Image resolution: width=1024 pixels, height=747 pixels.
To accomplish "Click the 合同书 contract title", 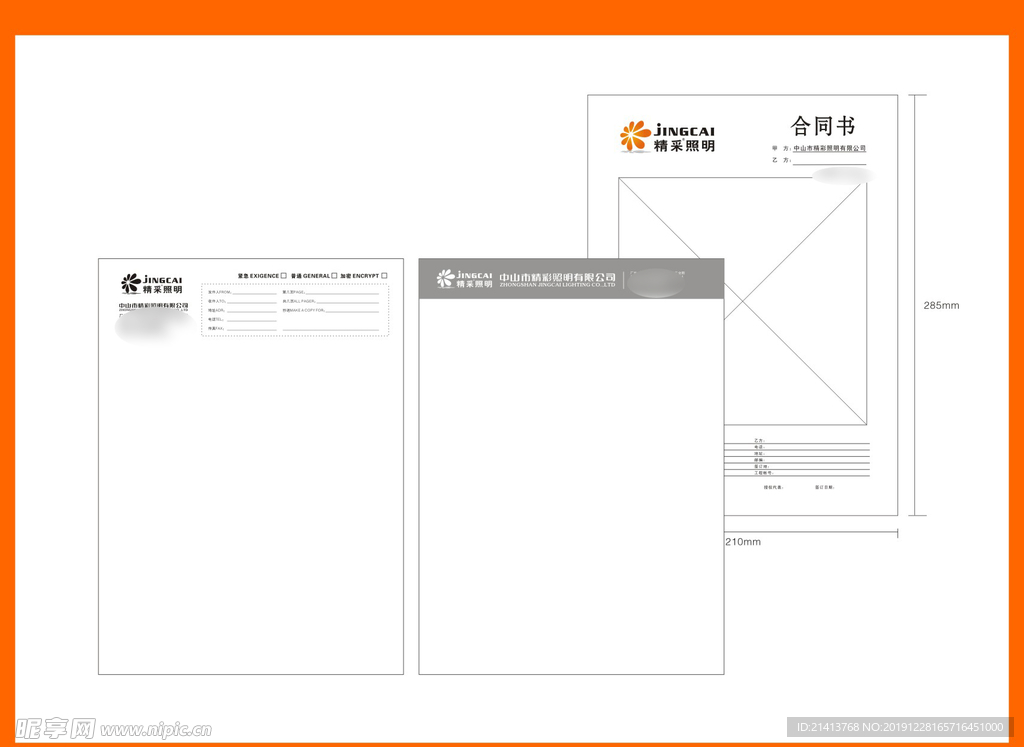I will click(x=822, y=125).
